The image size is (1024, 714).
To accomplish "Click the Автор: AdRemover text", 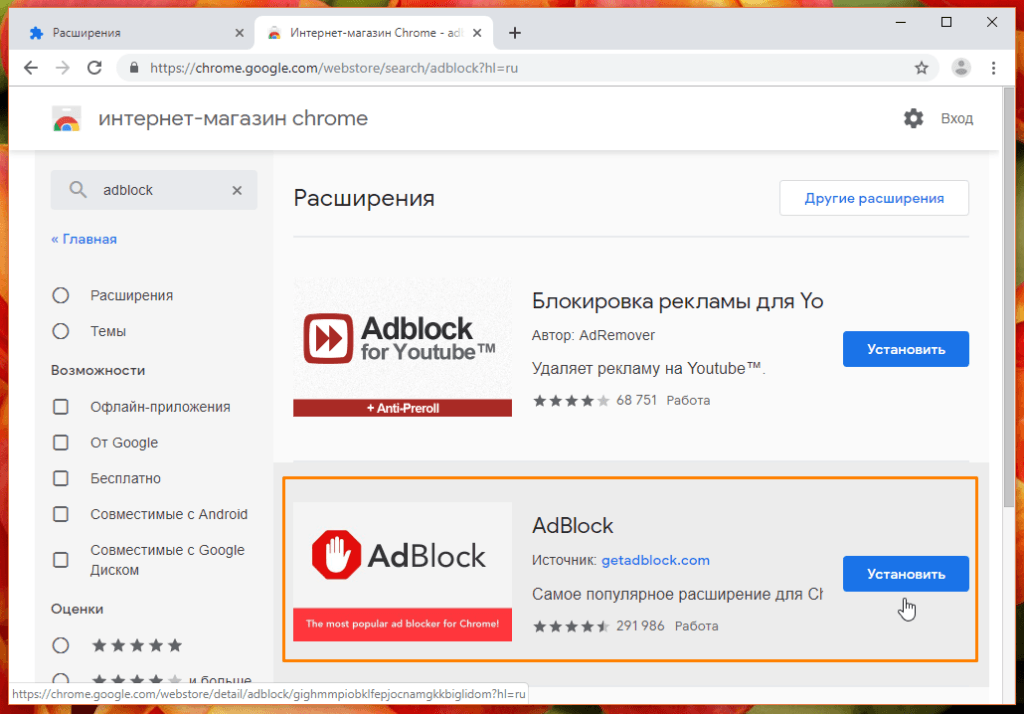I will coord(593,336).
